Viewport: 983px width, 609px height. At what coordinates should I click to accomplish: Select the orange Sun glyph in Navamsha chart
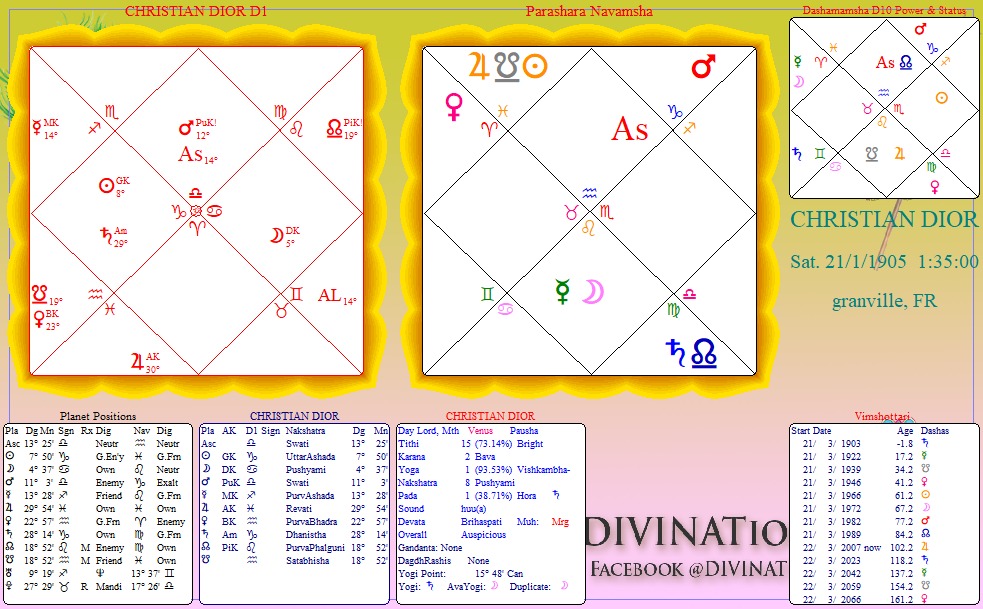535,66
